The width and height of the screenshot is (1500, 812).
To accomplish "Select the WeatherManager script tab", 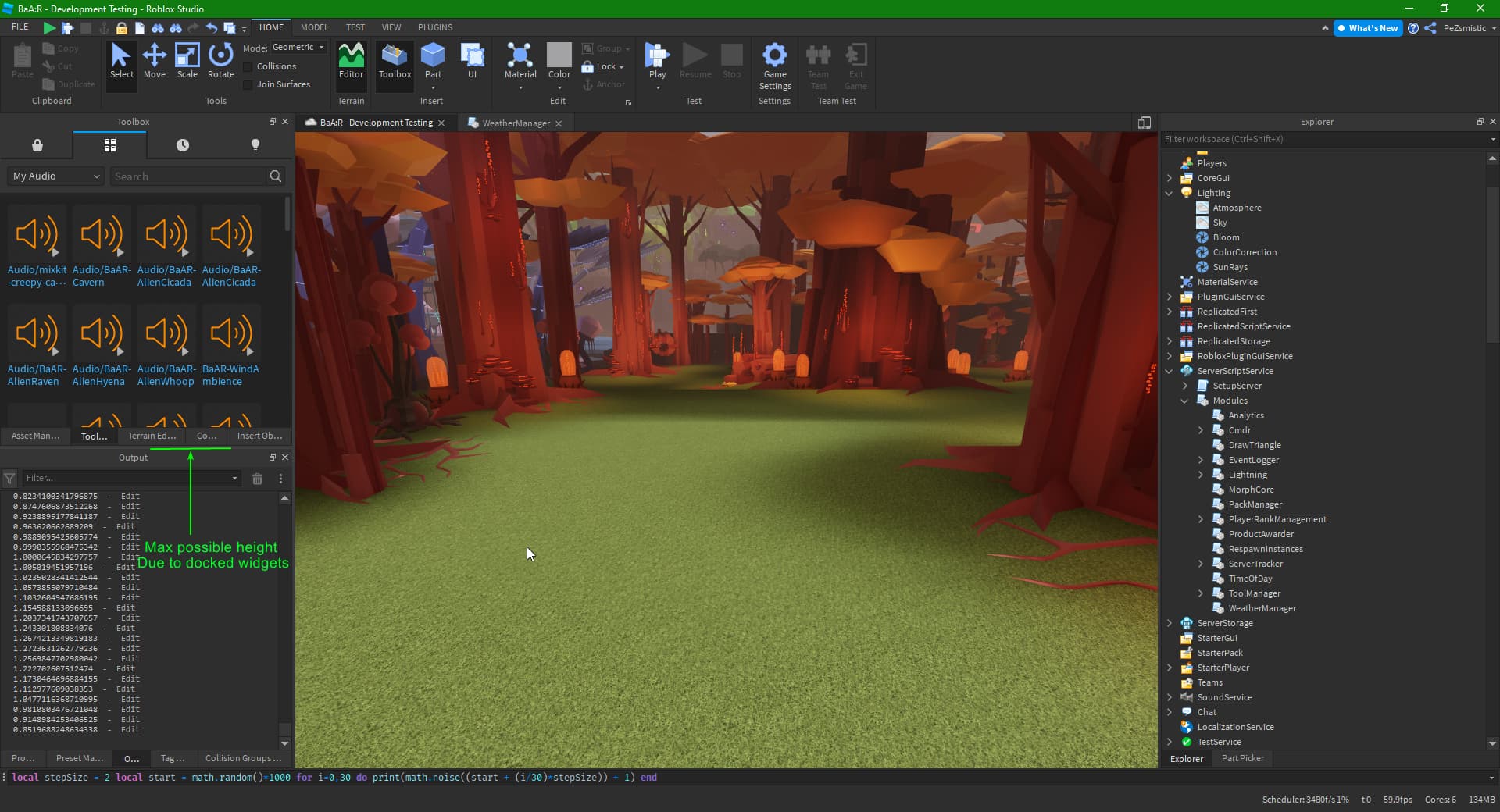I will pos(516,123).
